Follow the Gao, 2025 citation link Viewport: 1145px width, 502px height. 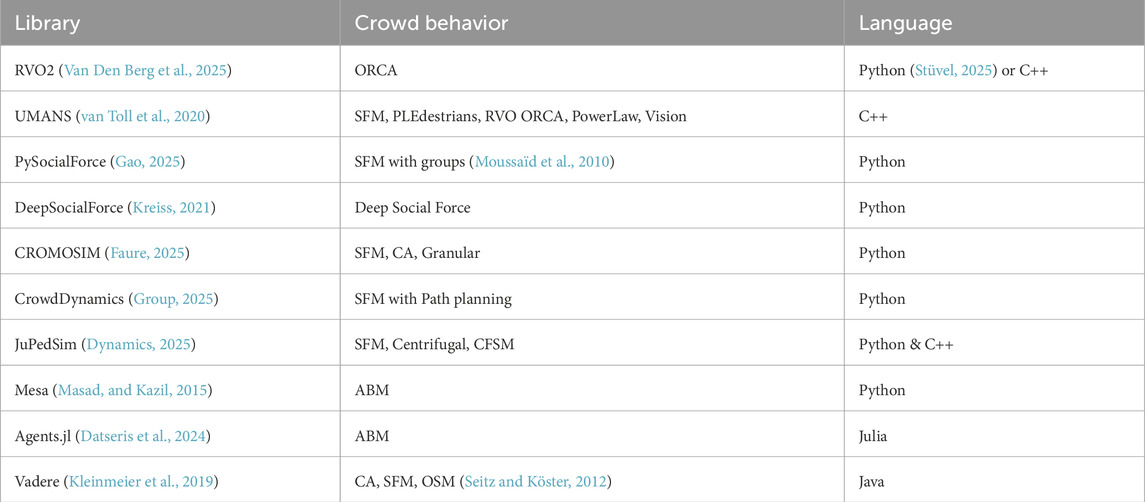coord(168,162)
